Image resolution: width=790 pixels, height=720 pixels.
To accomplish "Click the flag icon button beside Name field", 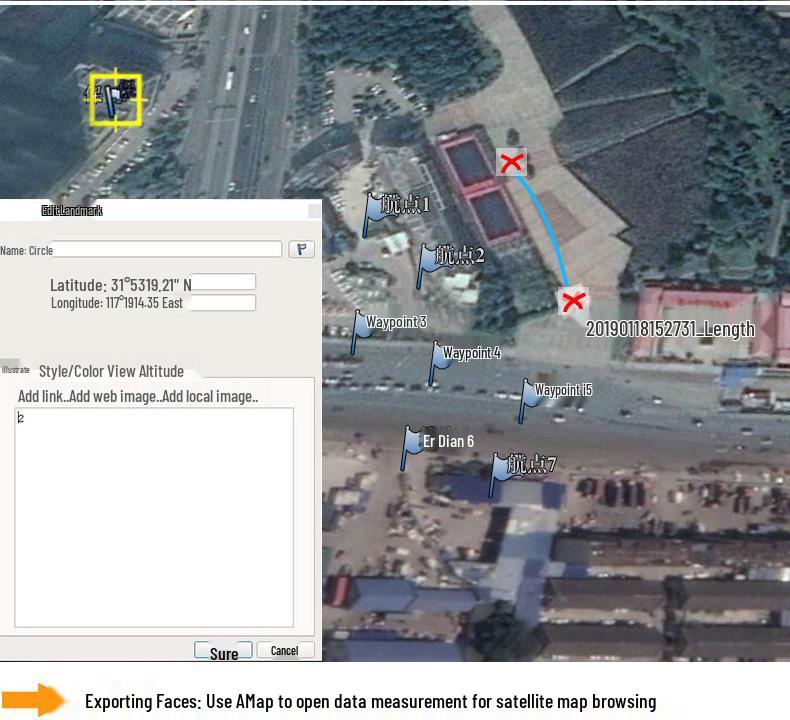I will tap(301, 249).
